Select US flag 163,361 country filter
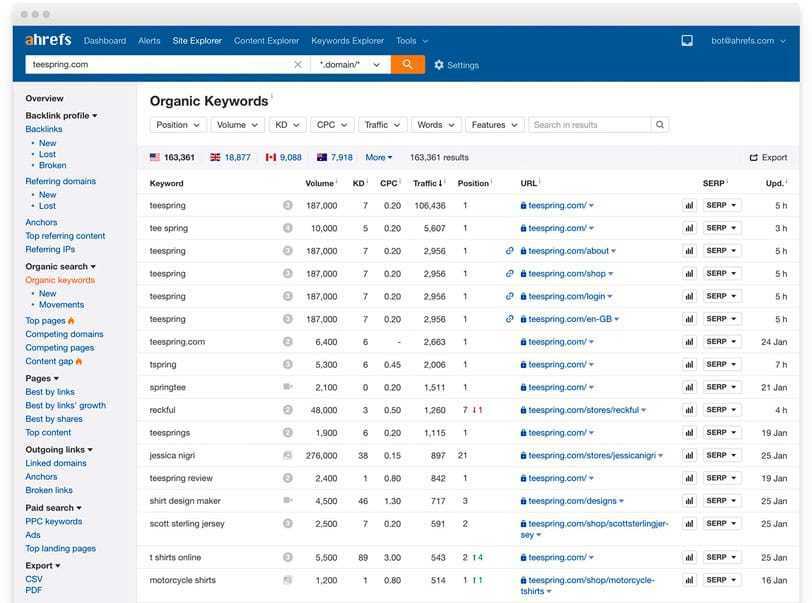Viewport: 812px width, 603px height. pyautogui.click(x=172, y=157)
